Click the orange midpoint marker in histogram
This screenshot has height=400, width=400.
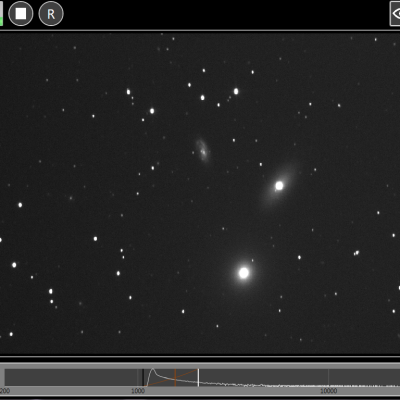(x=175, y=377)
